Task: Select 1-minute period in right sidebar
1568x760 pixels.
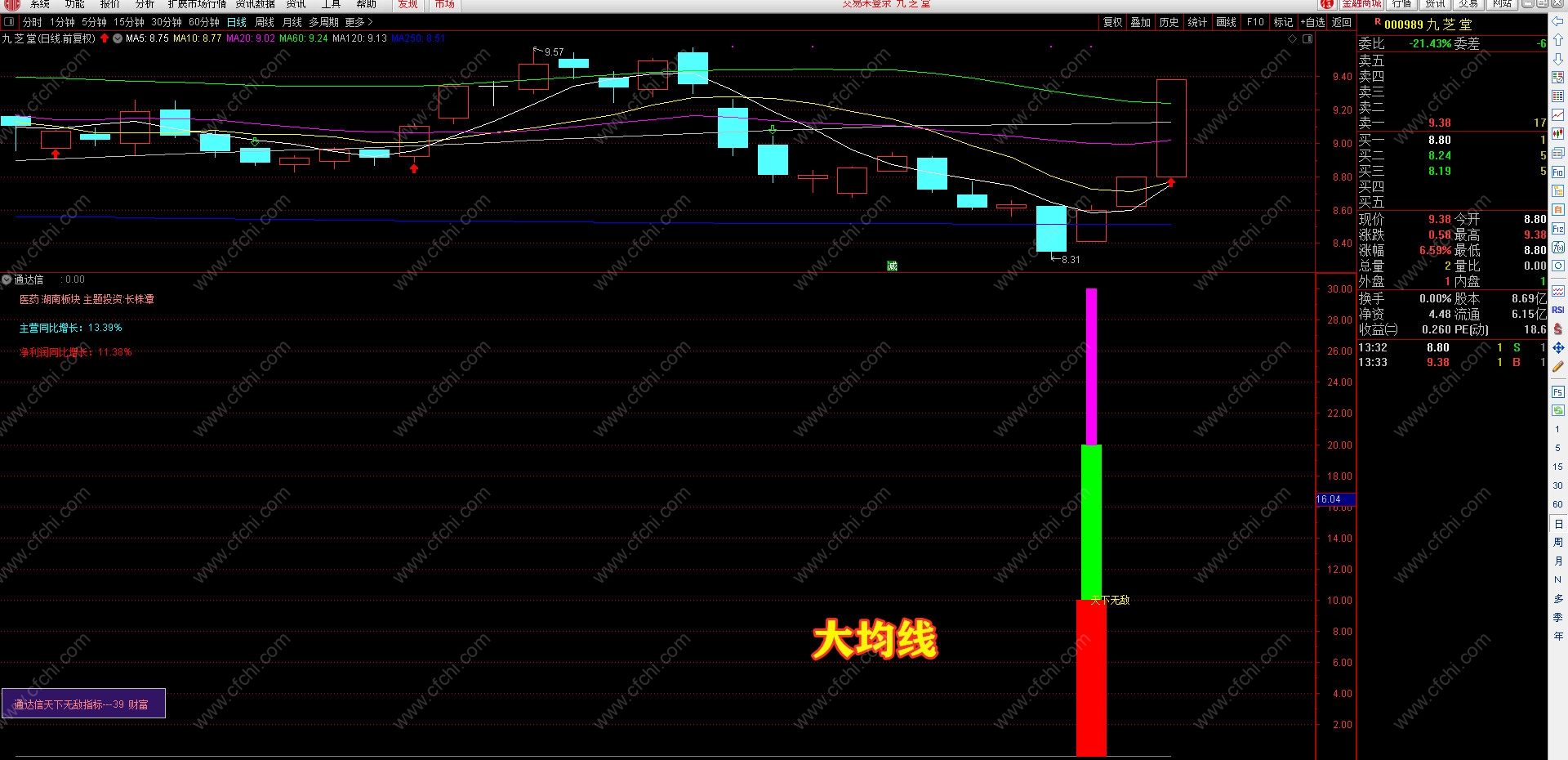Action: click(x=1557, y=429)
